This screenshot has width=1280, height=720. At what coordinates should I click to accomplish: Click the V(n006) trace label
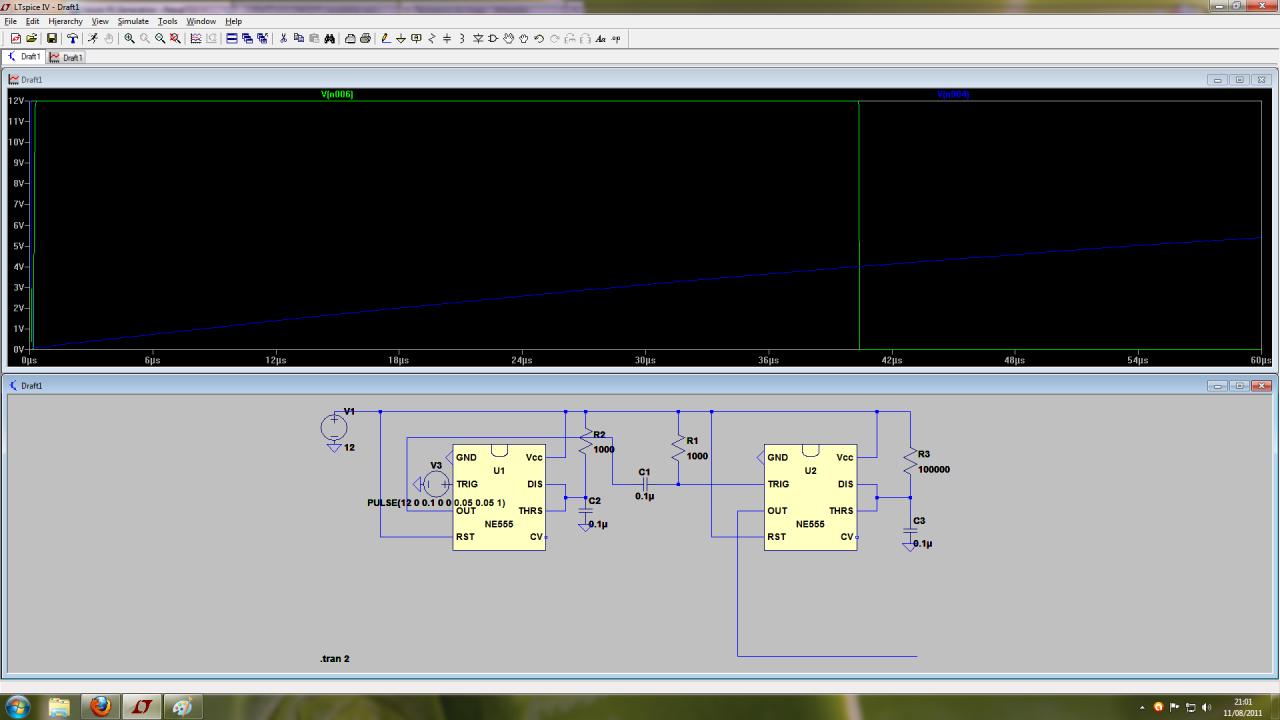point(337,94)
